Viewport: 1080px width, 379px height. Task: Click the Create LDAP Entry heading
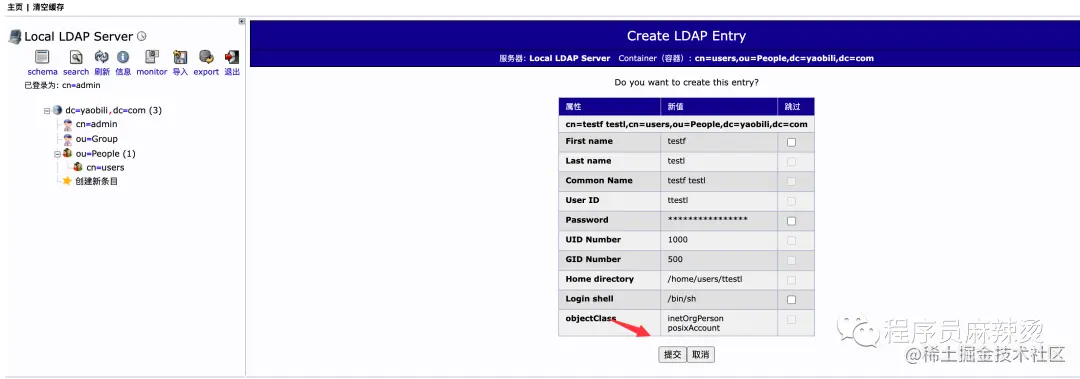coord(686,36)
